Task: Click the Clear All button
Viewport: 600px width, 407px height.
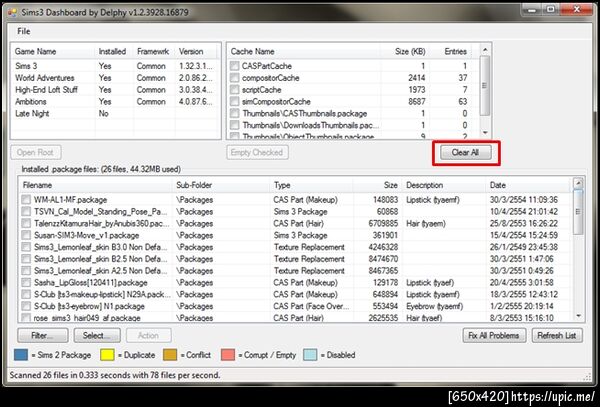Action: 465,153
